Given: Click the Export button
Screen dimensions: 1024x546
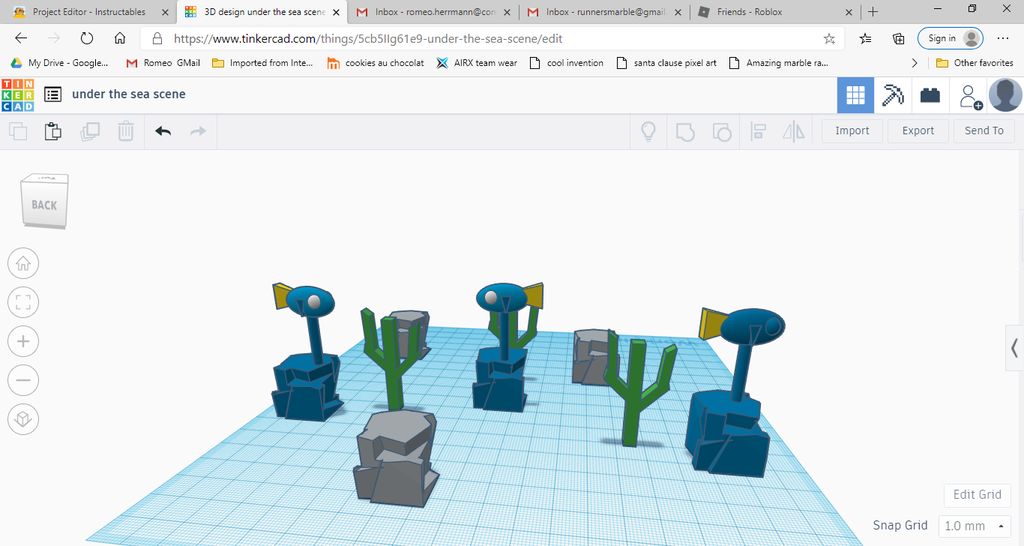Looking at the screenshot, I should (917, 131).
